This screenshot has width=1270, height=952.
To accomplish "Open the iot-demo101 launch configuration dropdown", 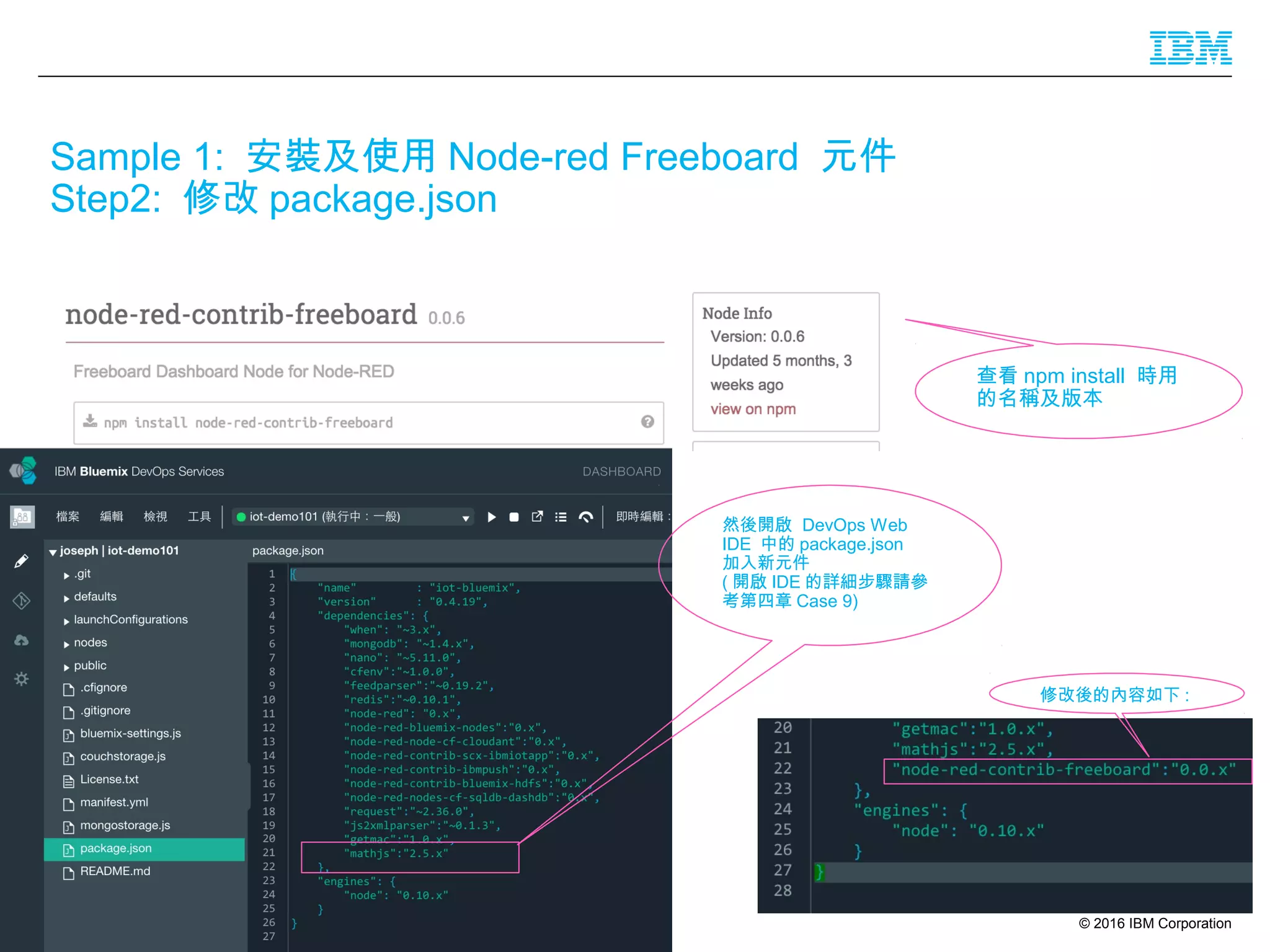I will pyautogui.click(x=353, y=517).
